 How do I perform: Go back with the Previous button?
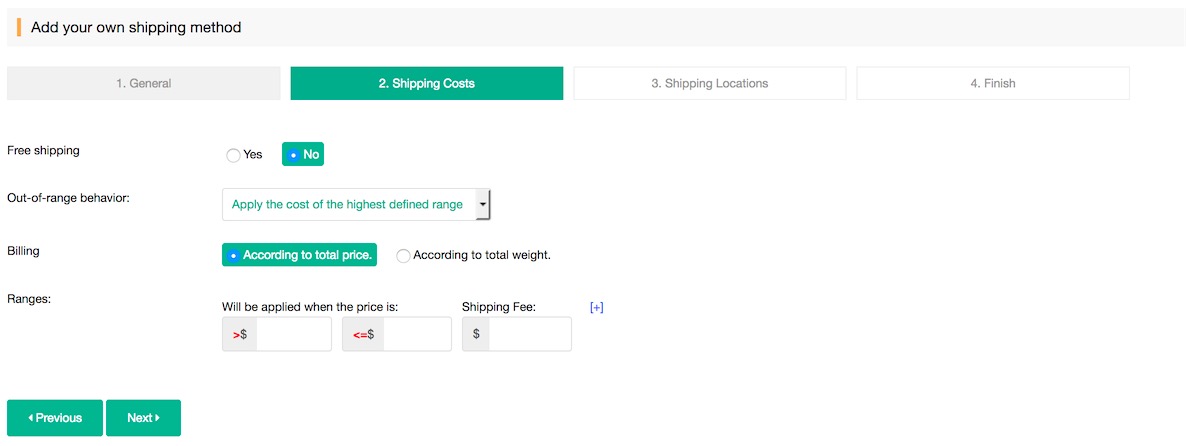(x=55, y=418)
